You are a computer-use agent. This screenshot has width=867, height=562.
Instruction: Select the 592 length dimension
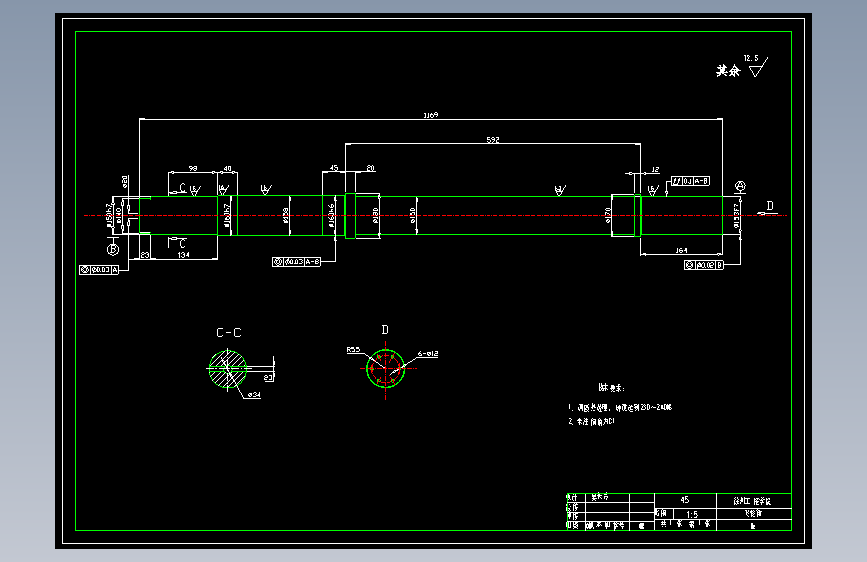tap(493, 140)
